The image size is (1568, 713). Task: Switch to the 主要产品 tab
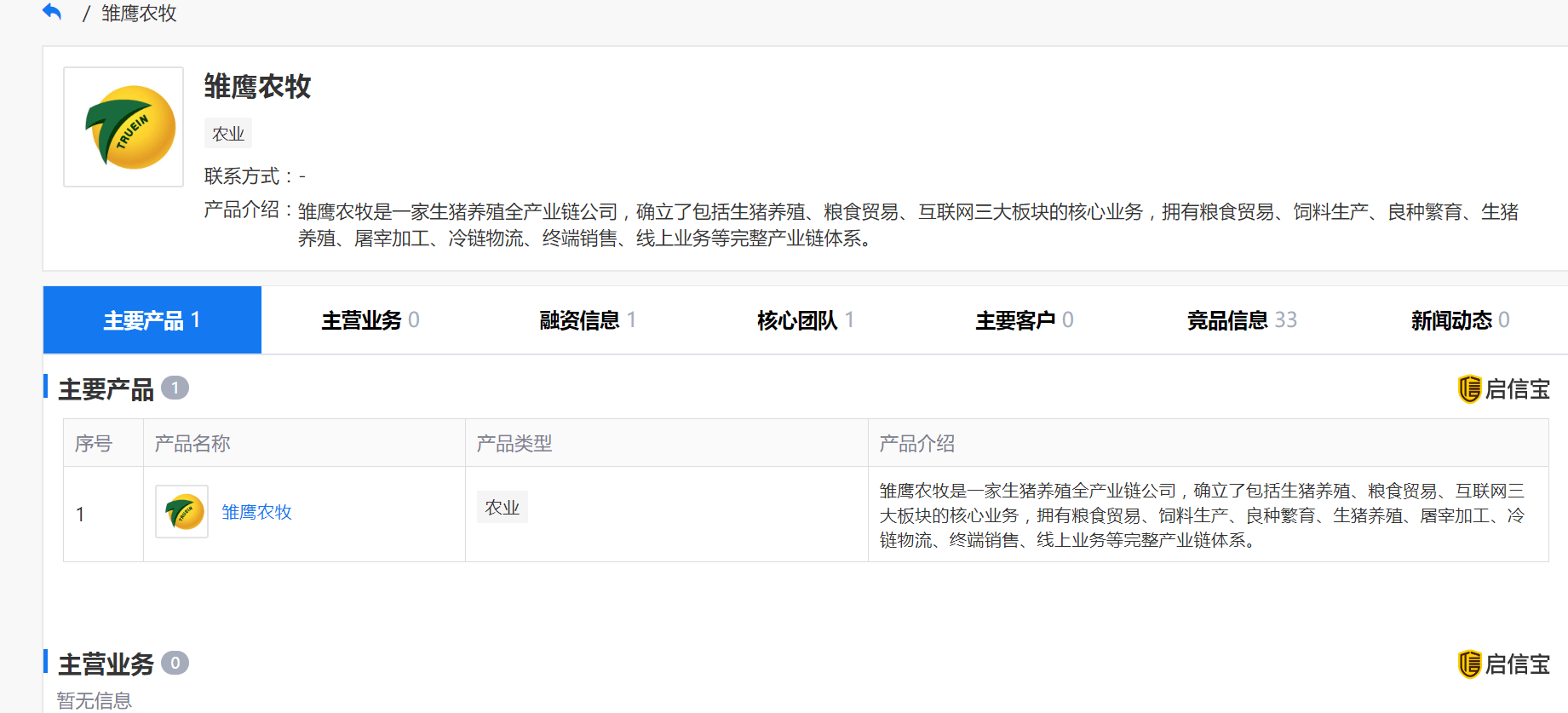pyautogui.click(x=152, y=320)
